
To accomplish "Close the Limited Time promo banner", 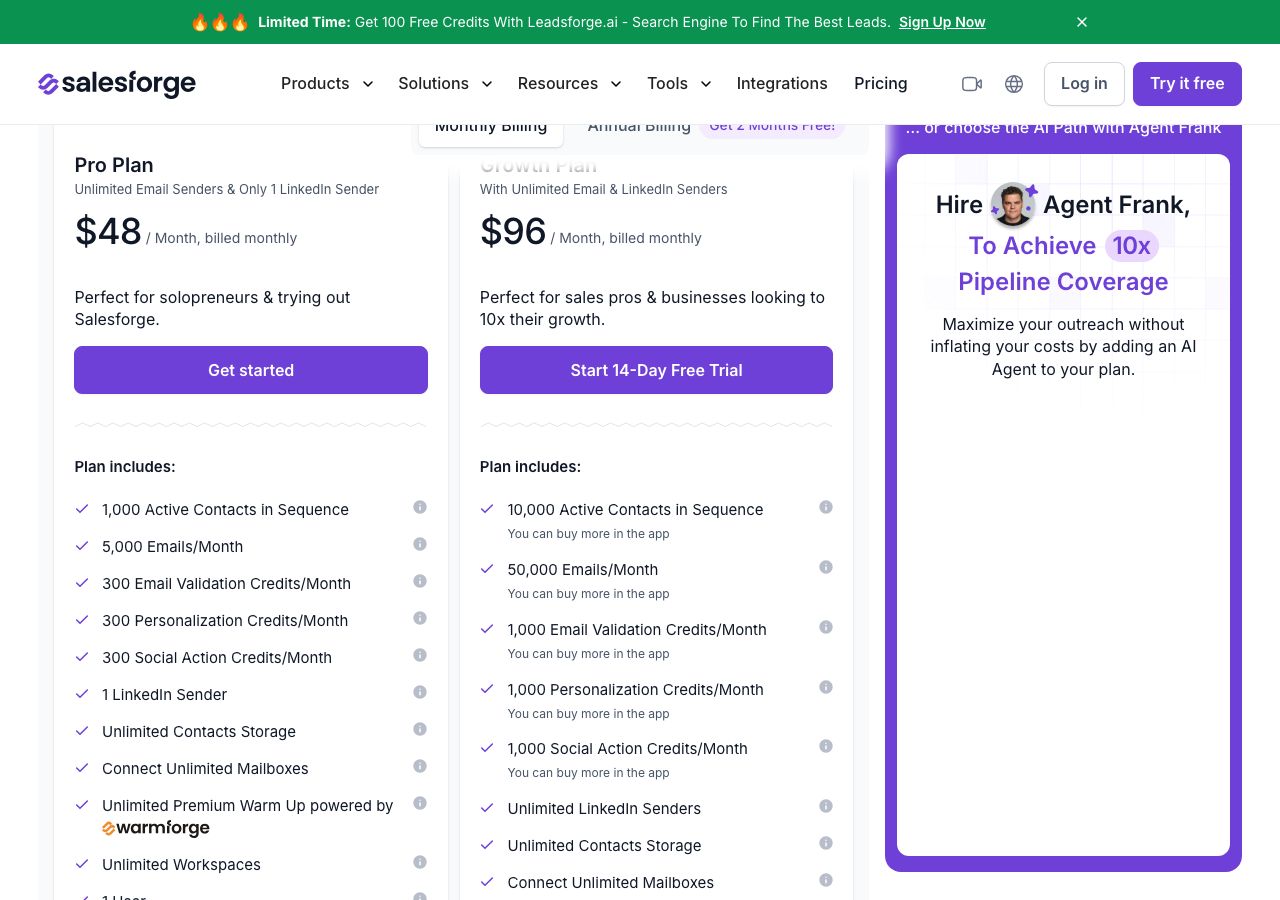I will coord(1082,22).
